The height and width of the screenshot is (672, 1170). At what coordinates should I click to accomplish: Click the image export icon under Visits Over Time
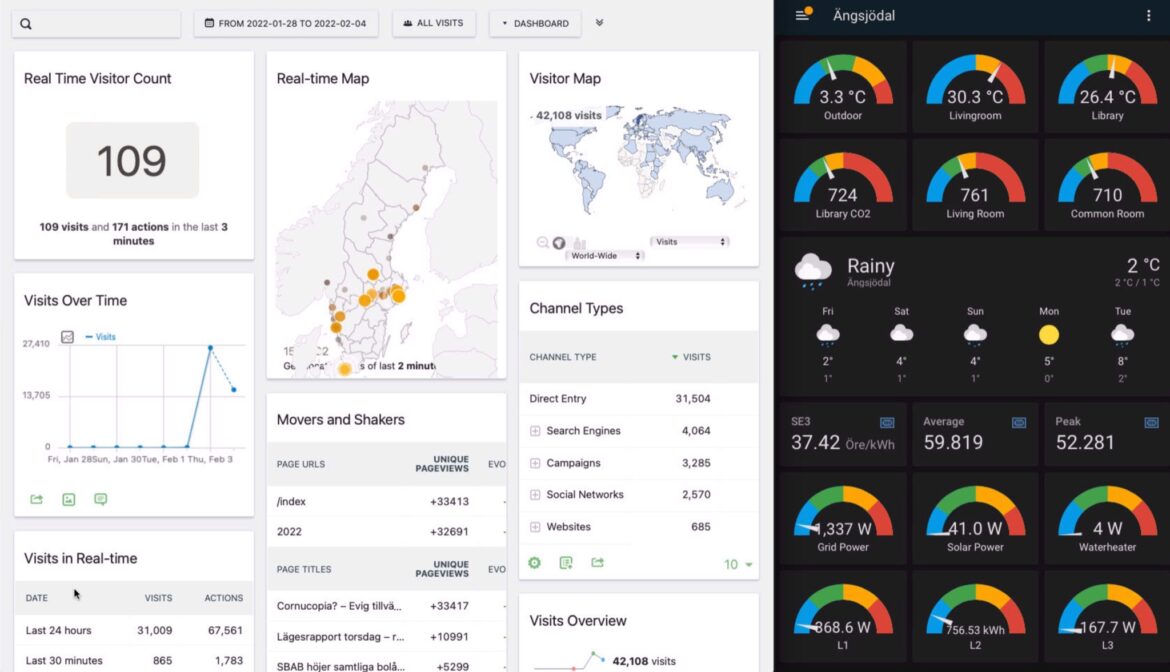pyautogui.click(x=69, y=499)
